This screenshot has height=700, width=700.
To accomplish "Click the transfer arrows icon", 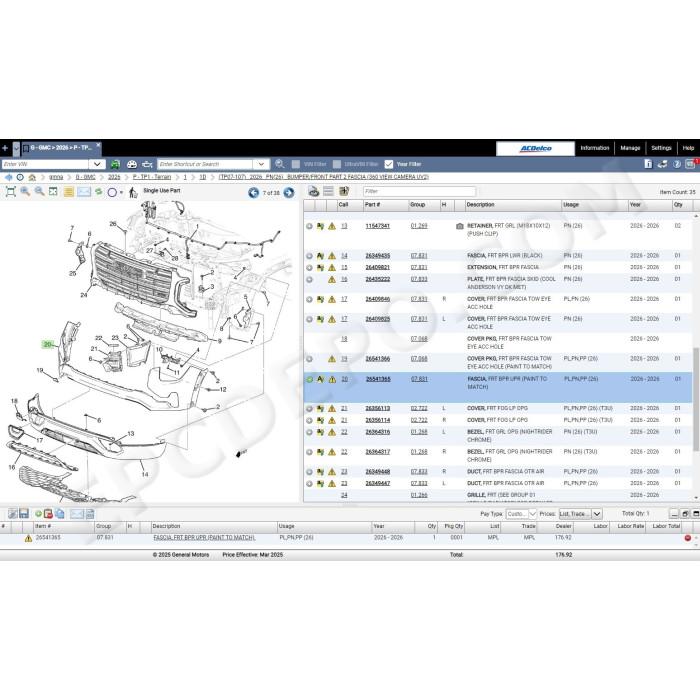I will tap(662, 164).
